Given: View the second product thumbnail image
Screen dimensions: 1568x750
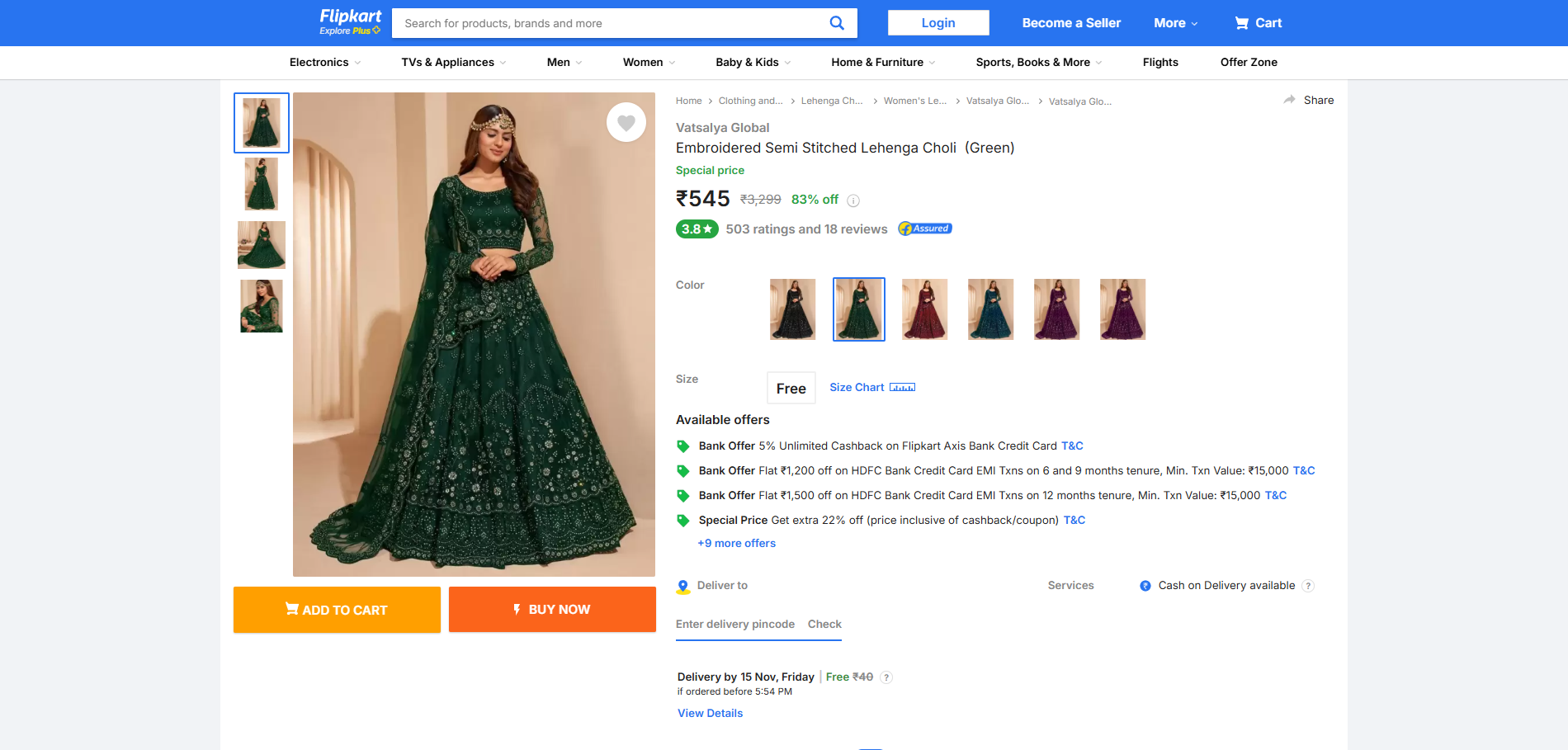Looking at the screenshot, I should pyautogui.click(x=262, y=184).
